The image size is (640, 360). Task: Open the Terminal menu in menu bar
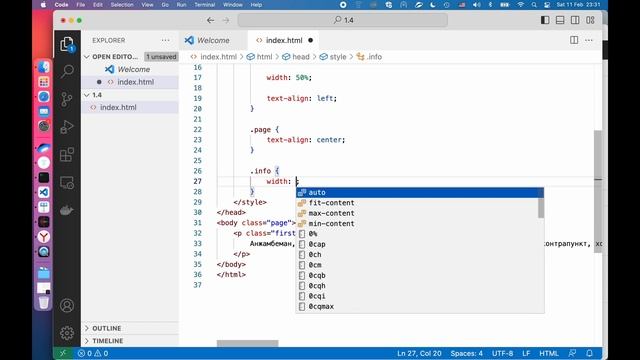pyautogui.click(x=204, y=4)
